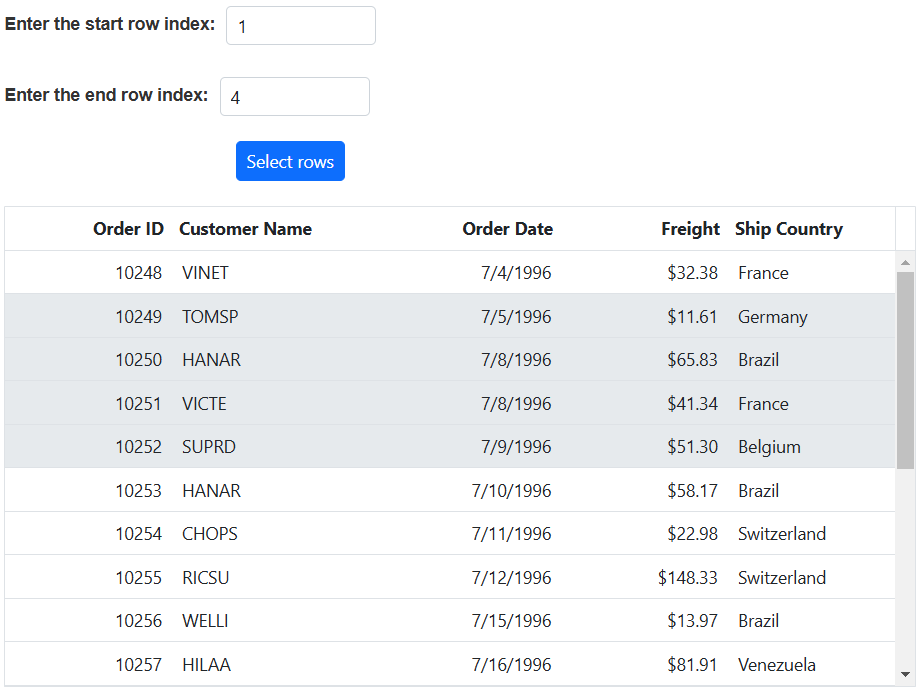Click customer name HILAA
917x688 pixels.
[206, 665]
